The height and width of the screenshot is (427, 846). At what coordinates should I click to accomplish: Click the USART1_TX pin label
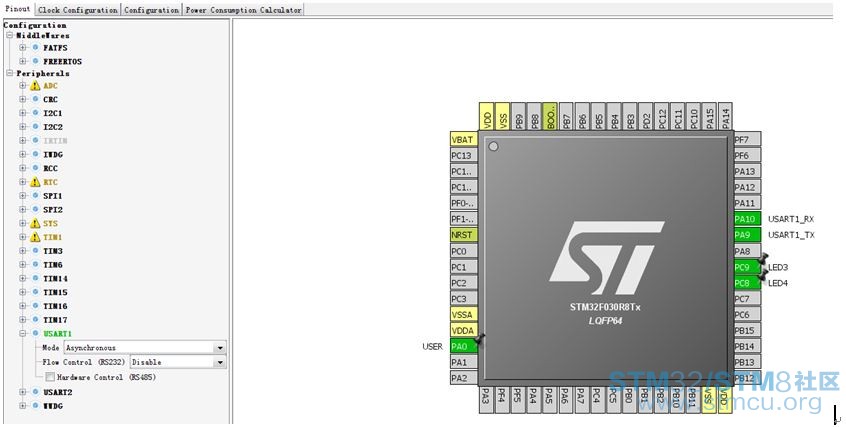(791, 235)
